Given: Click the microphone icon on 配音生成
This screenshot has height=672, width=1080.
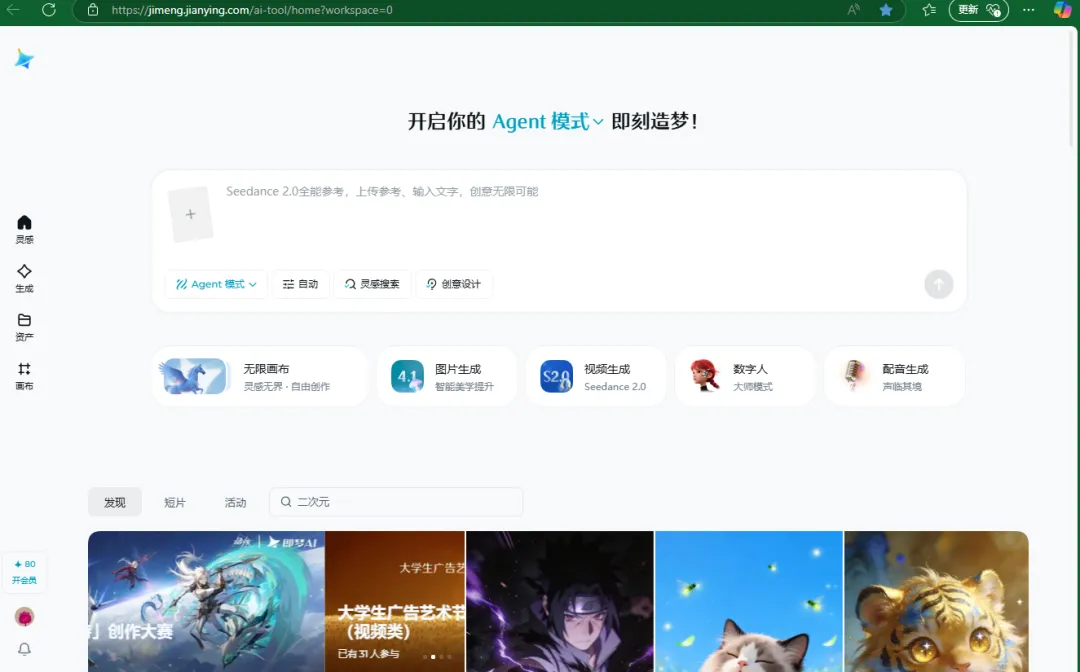Looking at the screenshot, I should click(854, 375).
